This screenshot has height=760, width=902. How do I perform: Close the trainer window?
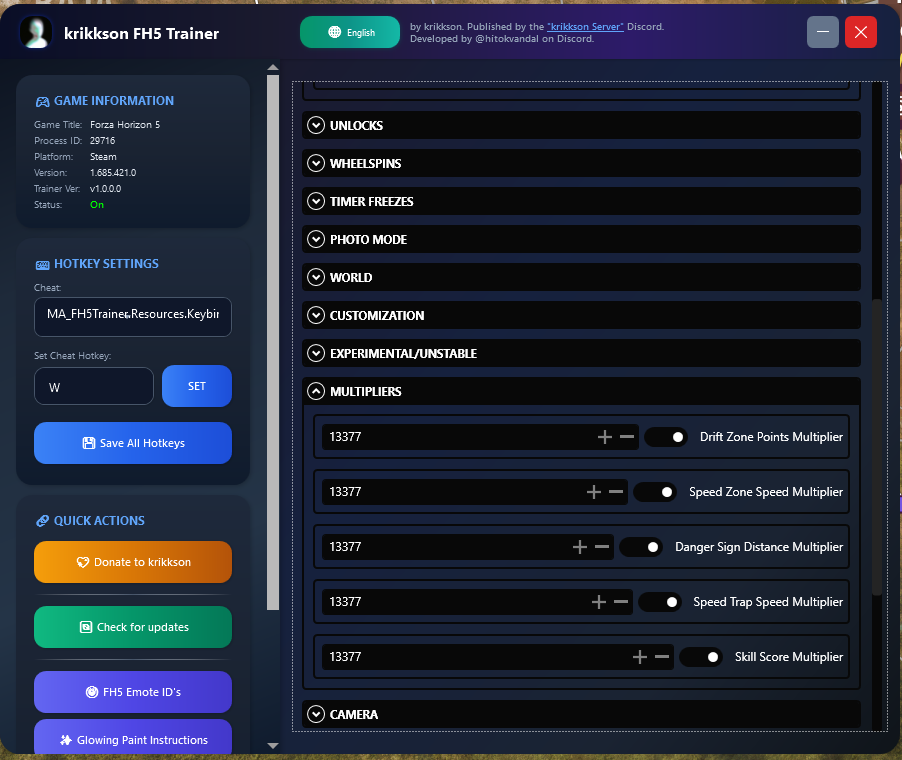coord(861,32)
